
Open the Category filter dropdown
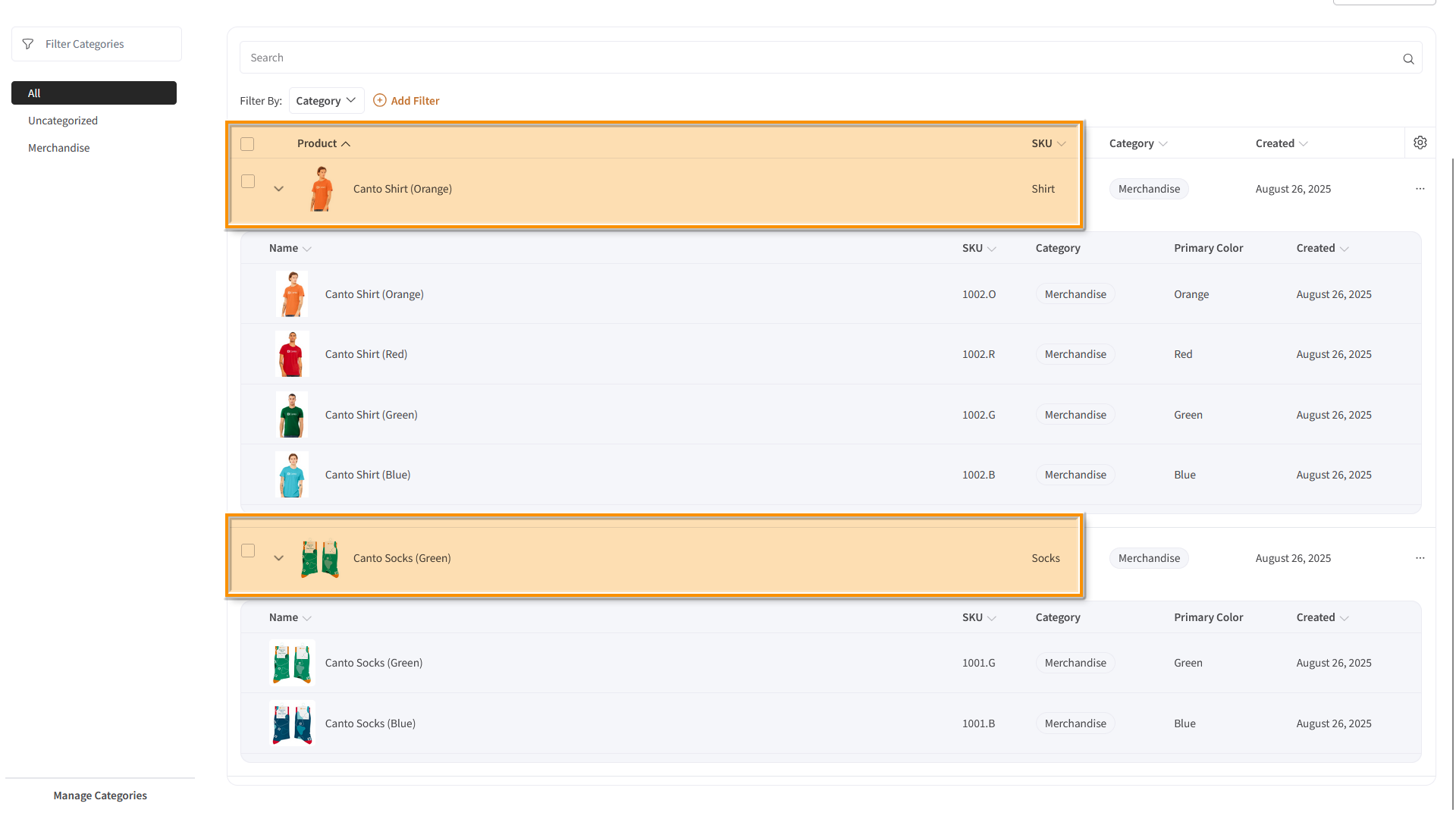click(326, 101)
